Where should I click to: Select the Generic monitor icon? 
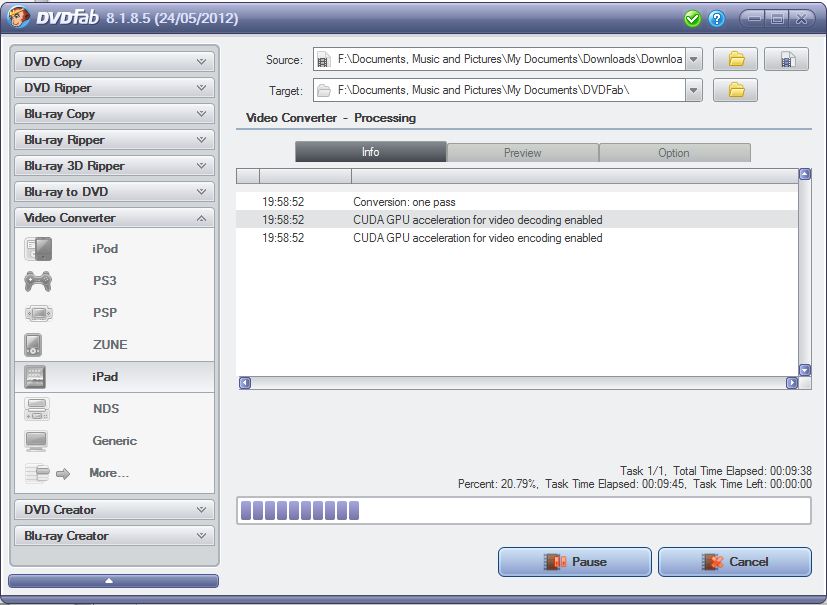click(36, 441)
